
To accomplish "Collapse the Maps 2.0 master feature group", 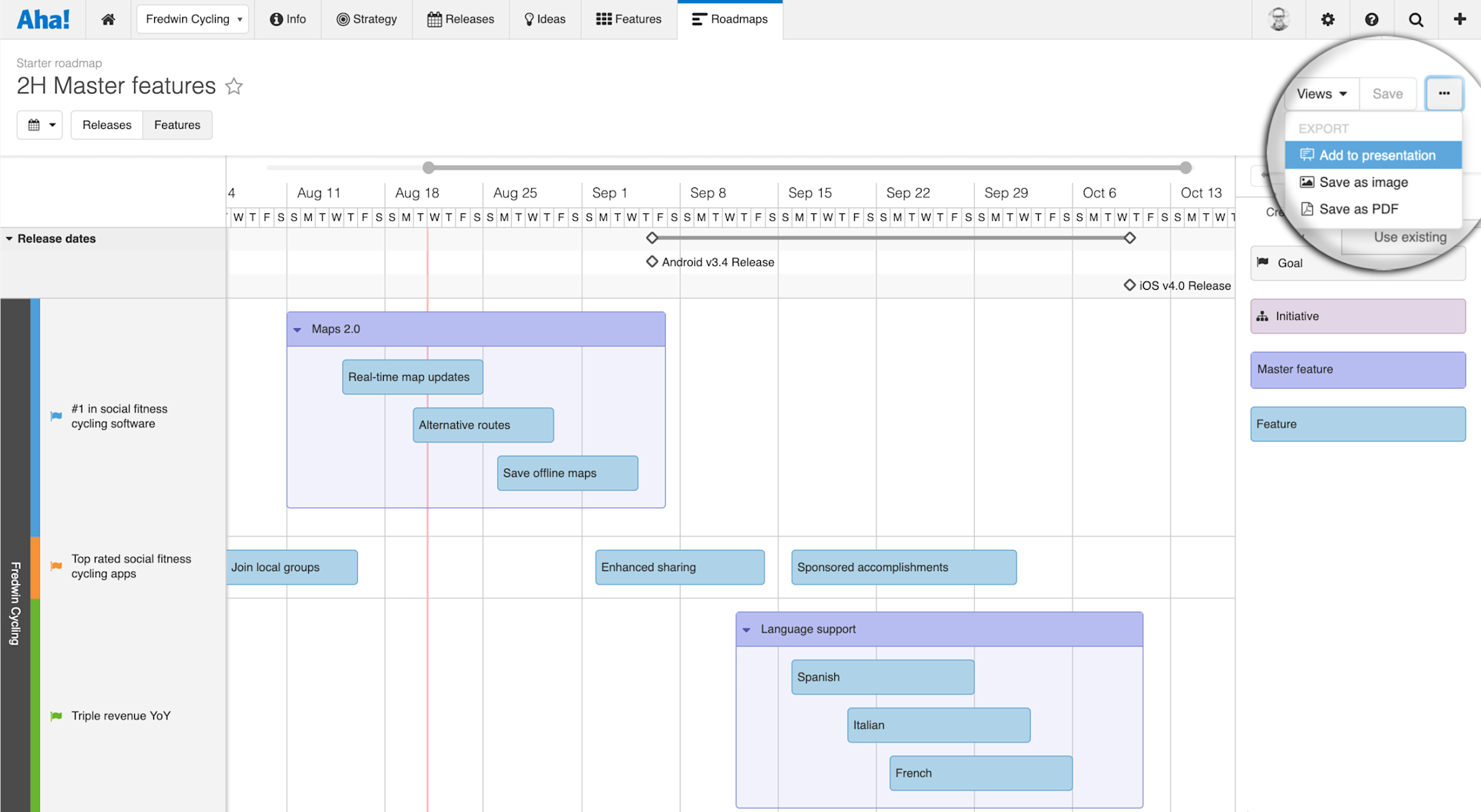I will click(x=298, y=329).
